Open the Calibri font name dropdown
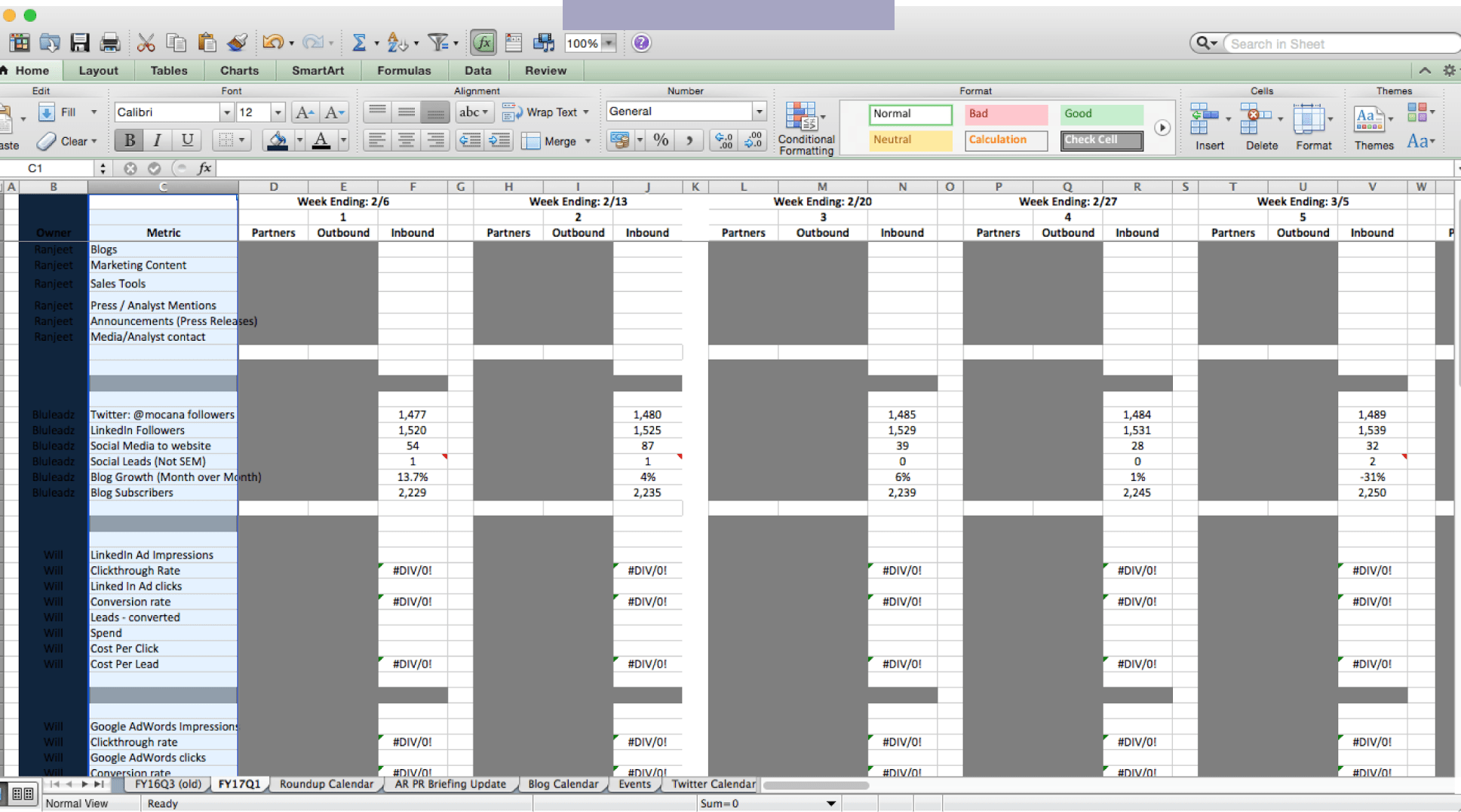This screenshot has height=812, width=1461. click(x=226, y=112)
